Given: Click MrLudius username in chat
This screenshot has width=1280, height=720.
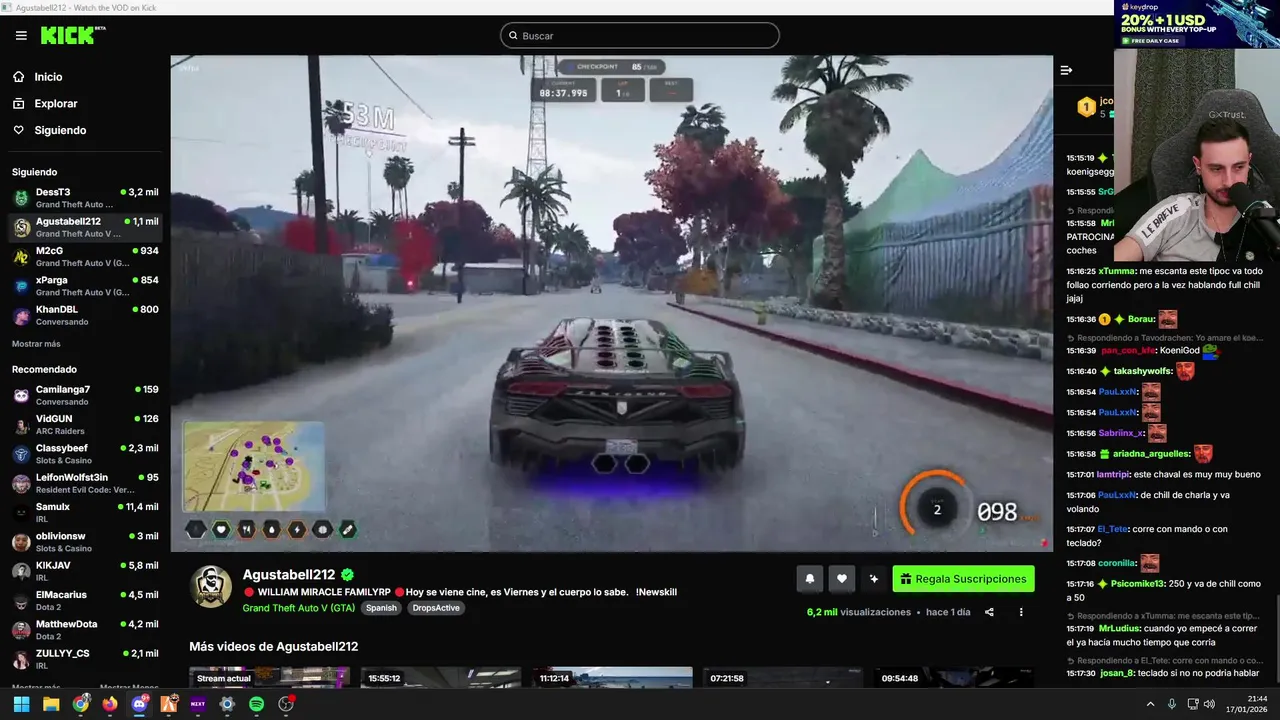Looking at the screenshot, I should (1118, 628).
